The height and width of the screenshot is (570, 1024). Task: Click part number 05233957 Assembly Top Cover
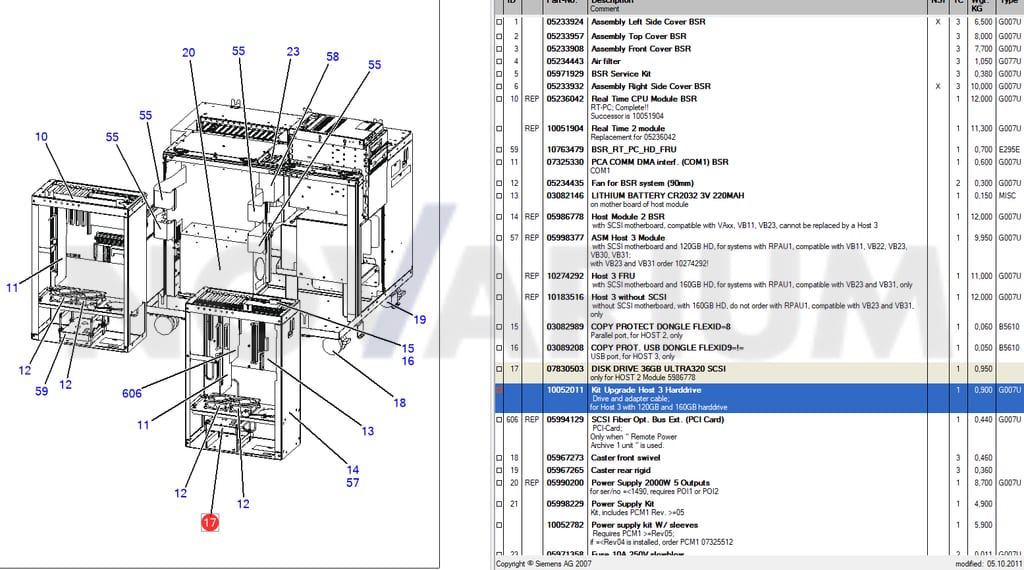tap(565, 36)
